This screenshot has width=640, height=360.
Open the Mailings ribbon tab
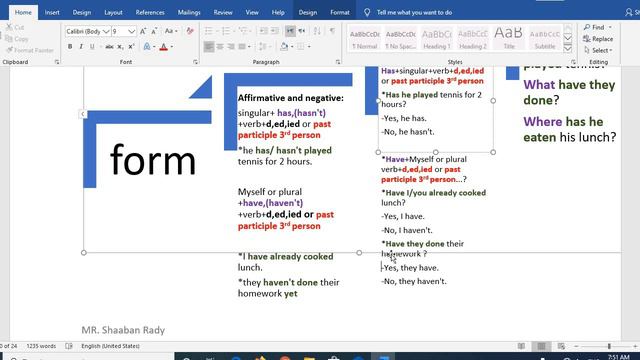[x=189, y=13]
